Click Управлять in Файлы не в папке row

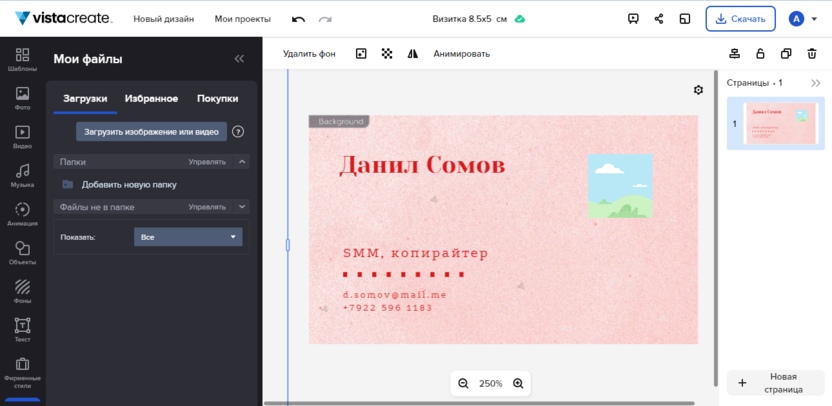pos(207,207)
